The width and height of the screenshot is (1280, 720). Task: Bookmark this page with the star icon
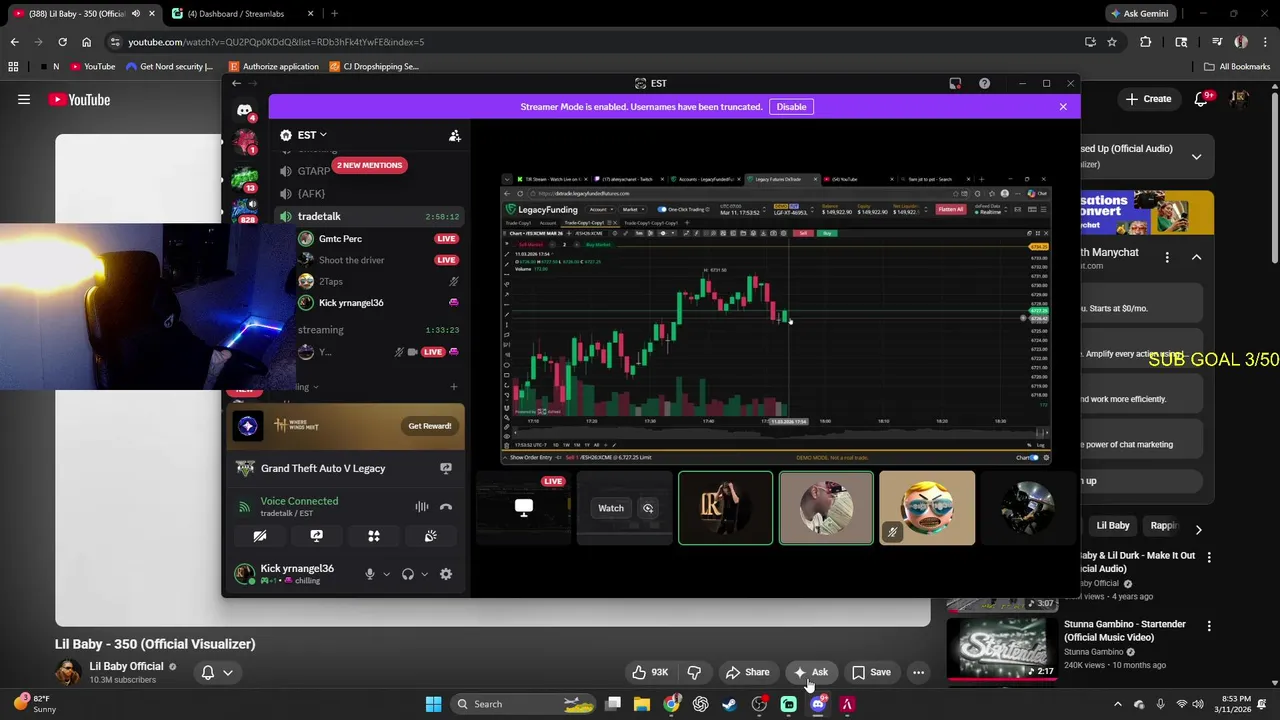click(x=1112, y=42)
